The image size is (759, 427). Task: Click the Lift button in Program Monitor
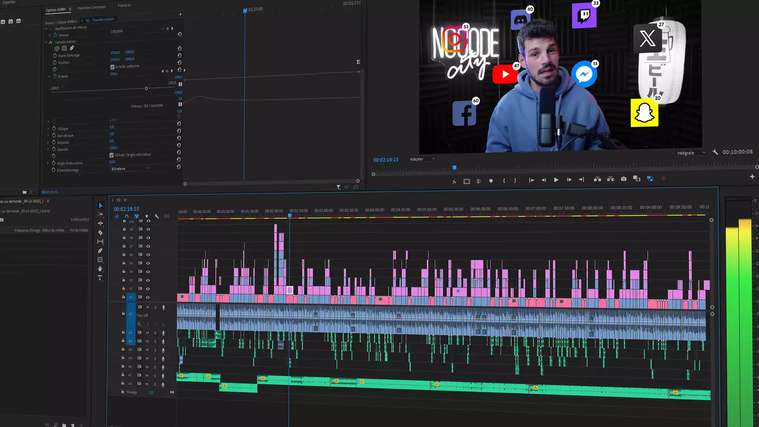pyautogui.click(x=597, y=179)
